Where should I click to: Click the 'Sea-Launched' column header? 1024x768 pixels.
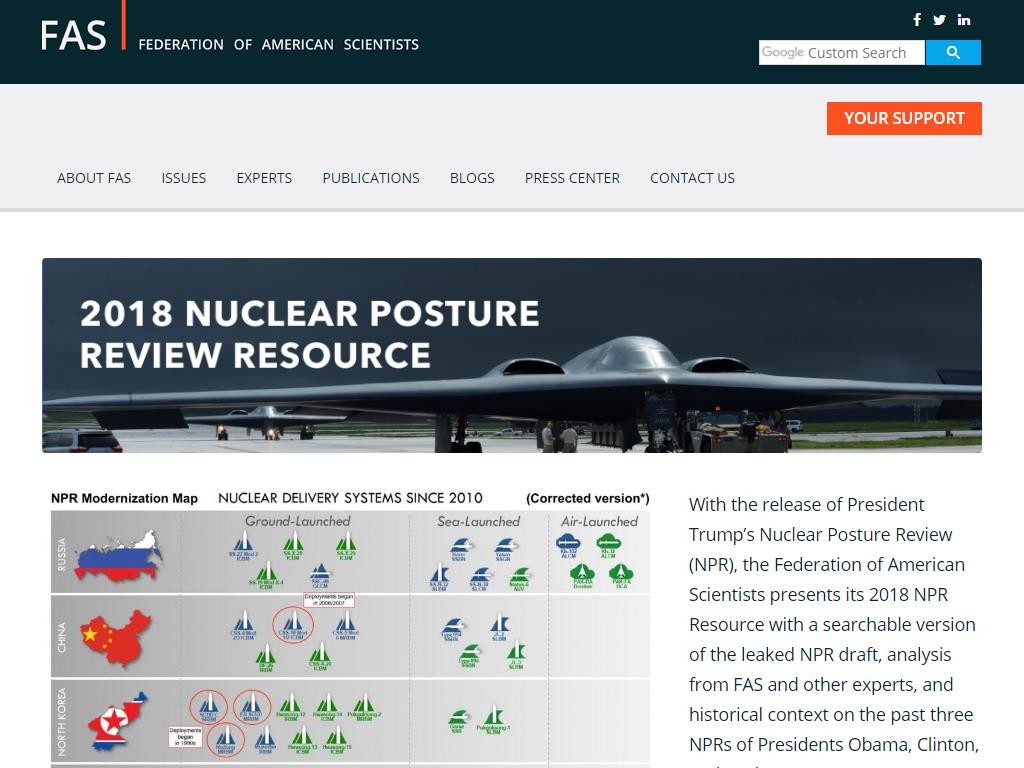(479, 521)
